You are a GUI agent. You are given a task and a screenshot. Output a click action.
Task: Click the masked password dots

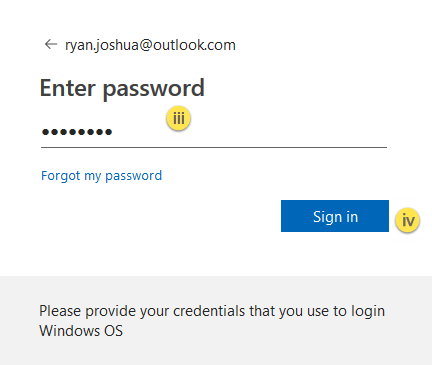77,132
